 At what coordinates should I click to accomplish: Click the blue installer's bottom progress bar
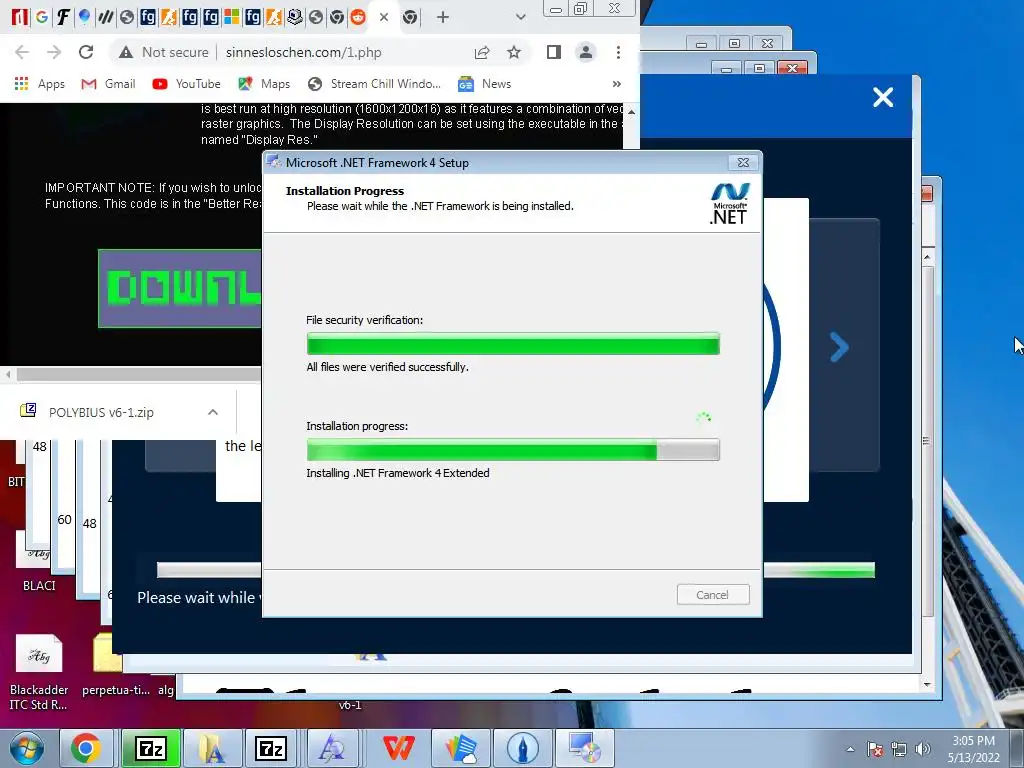[515, 570]
